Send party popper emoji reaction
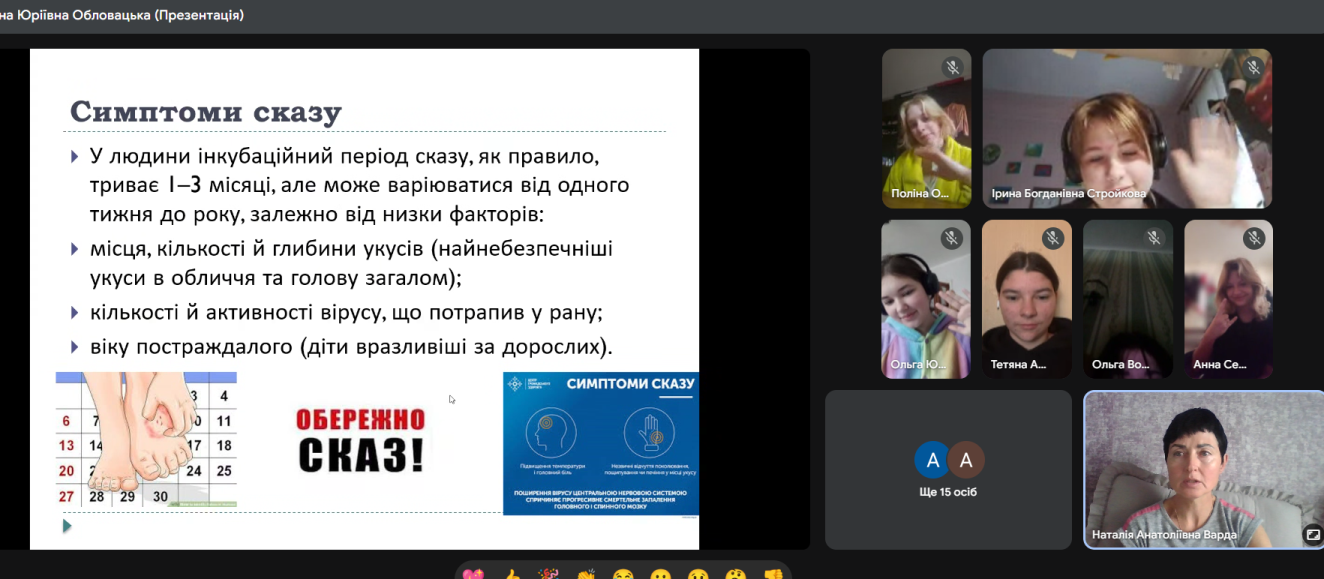Screen dimensions: 1324x579 (548, 575)
